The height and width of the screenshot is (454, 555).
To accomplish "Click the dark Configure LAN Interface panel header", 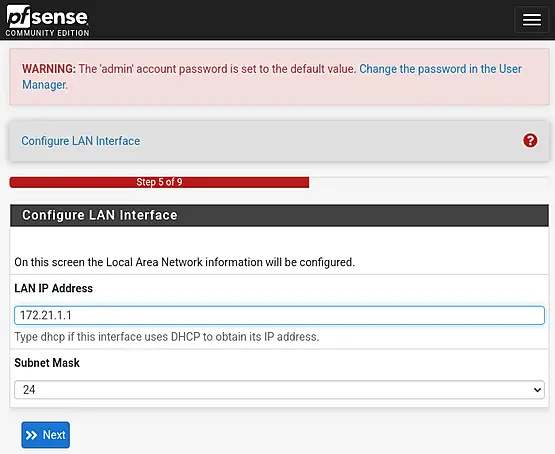I will click(279, 215).
